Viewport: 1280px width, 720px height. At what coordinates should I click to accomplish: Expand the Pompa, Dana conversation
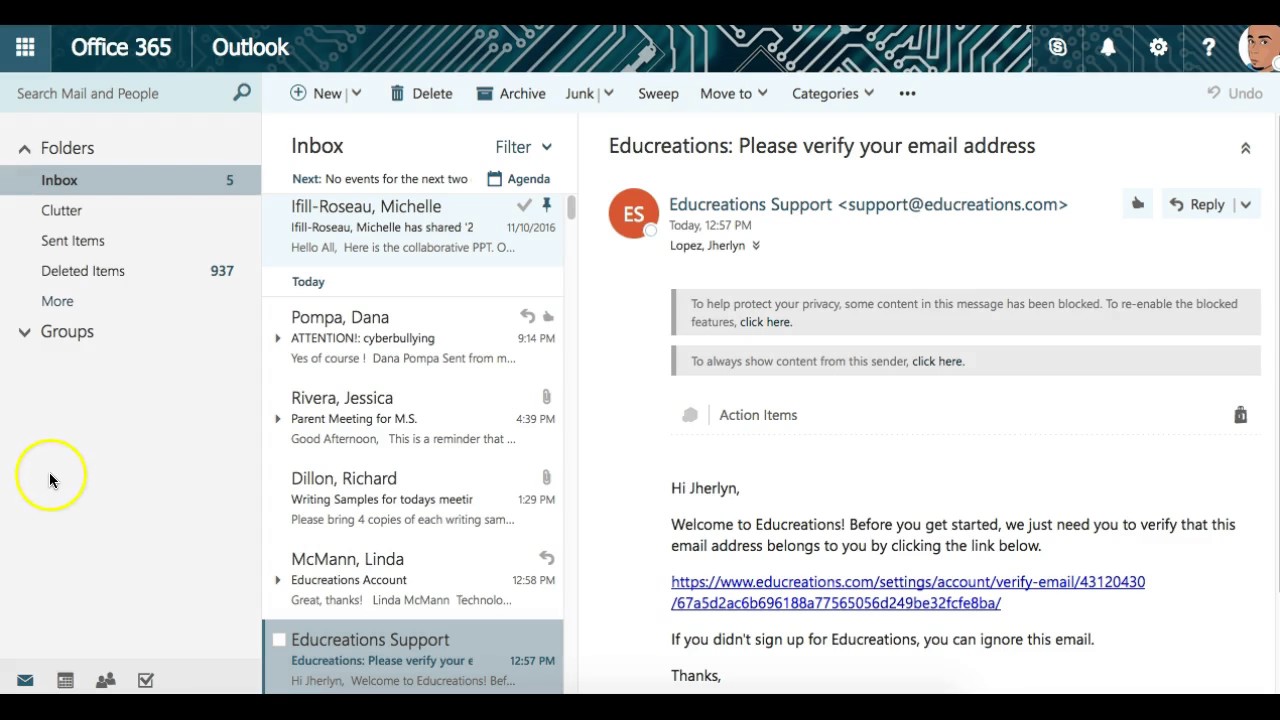(278, 338)
